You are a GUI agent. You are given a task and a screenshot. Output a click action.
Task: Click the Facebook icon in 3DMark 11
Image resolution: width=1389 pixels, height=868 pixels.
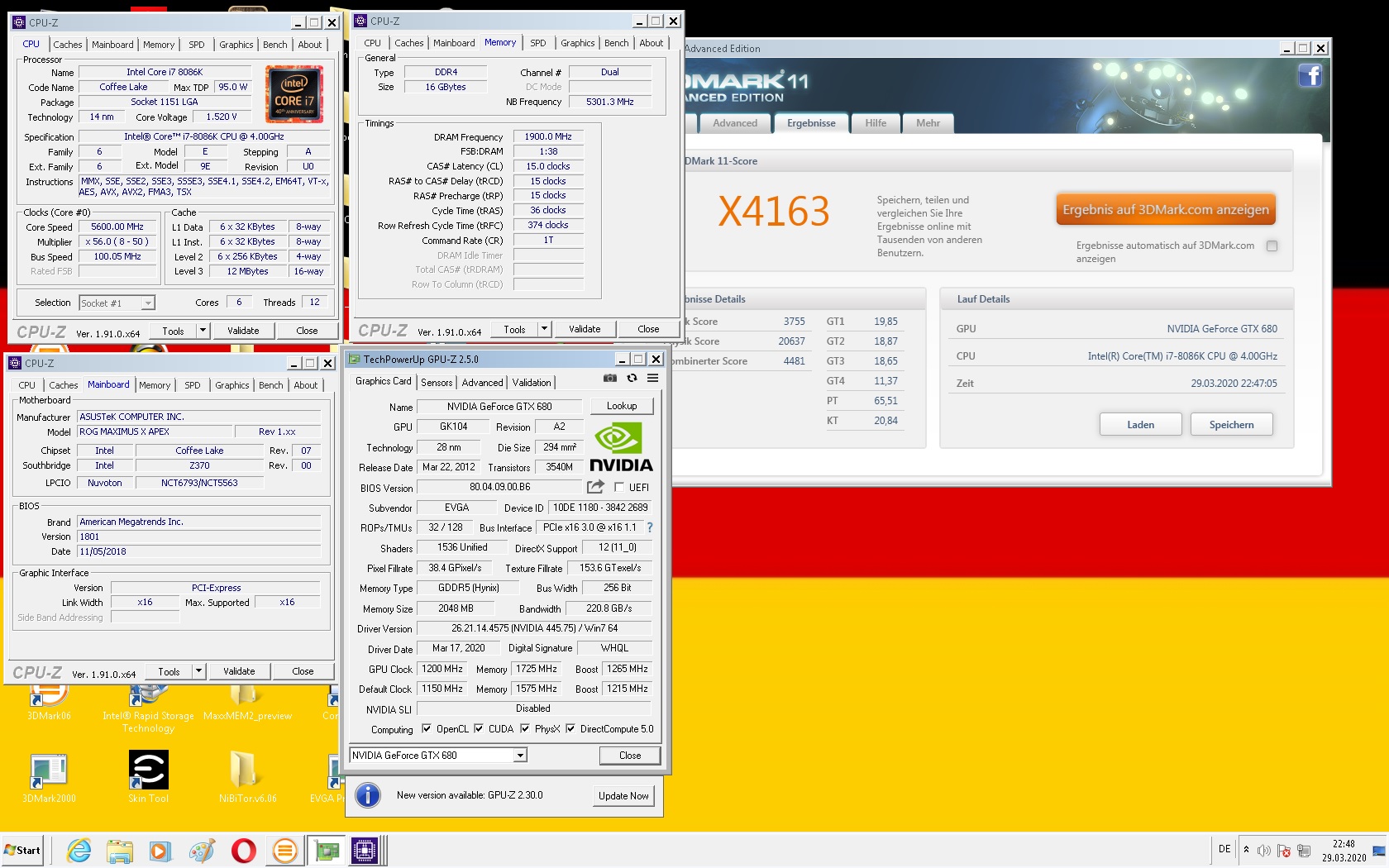tap(1310, 76)
